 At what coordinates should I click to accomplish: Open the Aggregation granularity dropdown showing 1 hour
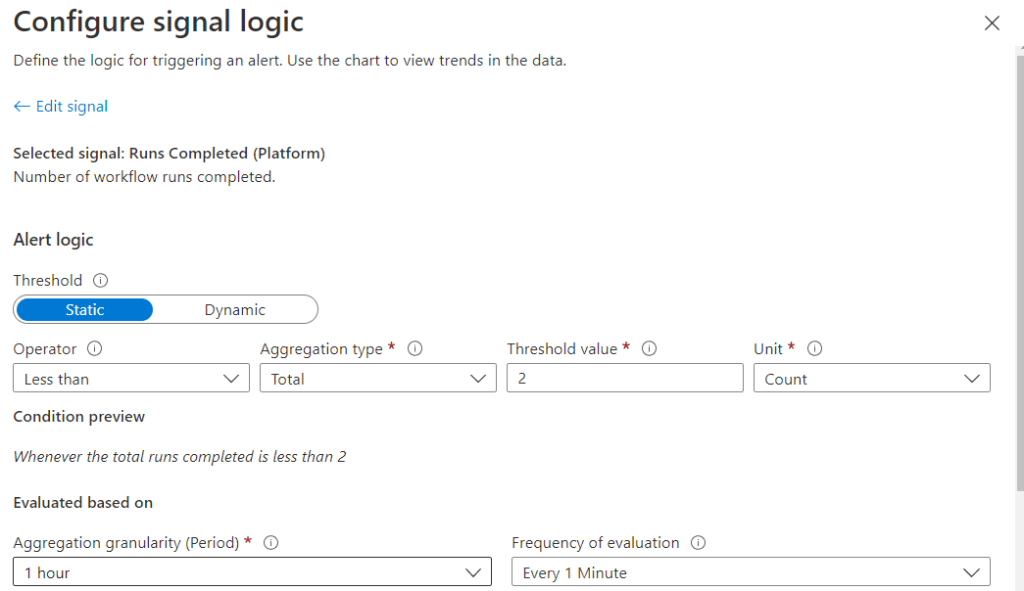[252, 573]
